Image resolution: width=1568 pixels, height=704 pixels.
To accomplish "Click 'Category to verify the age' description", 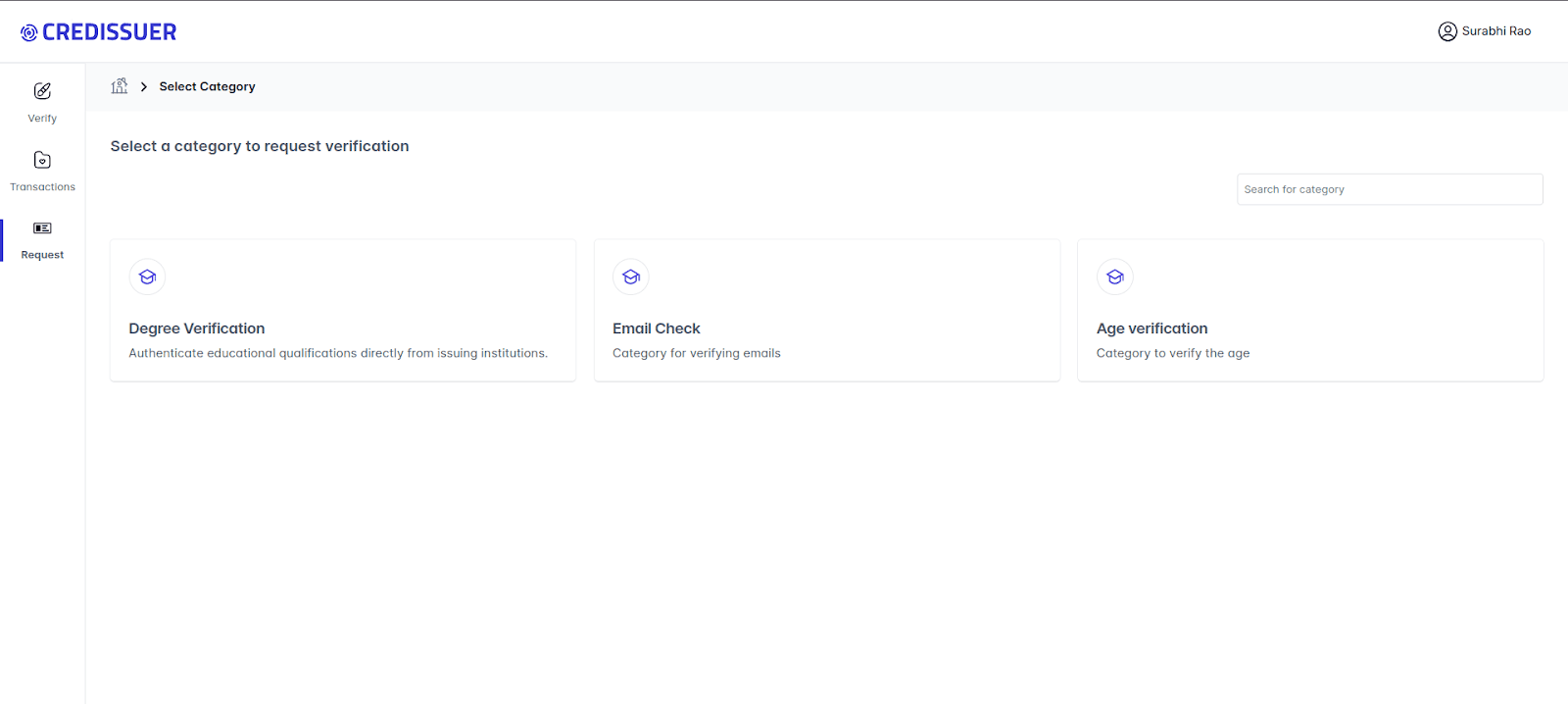I will [x=1173, y=353].
